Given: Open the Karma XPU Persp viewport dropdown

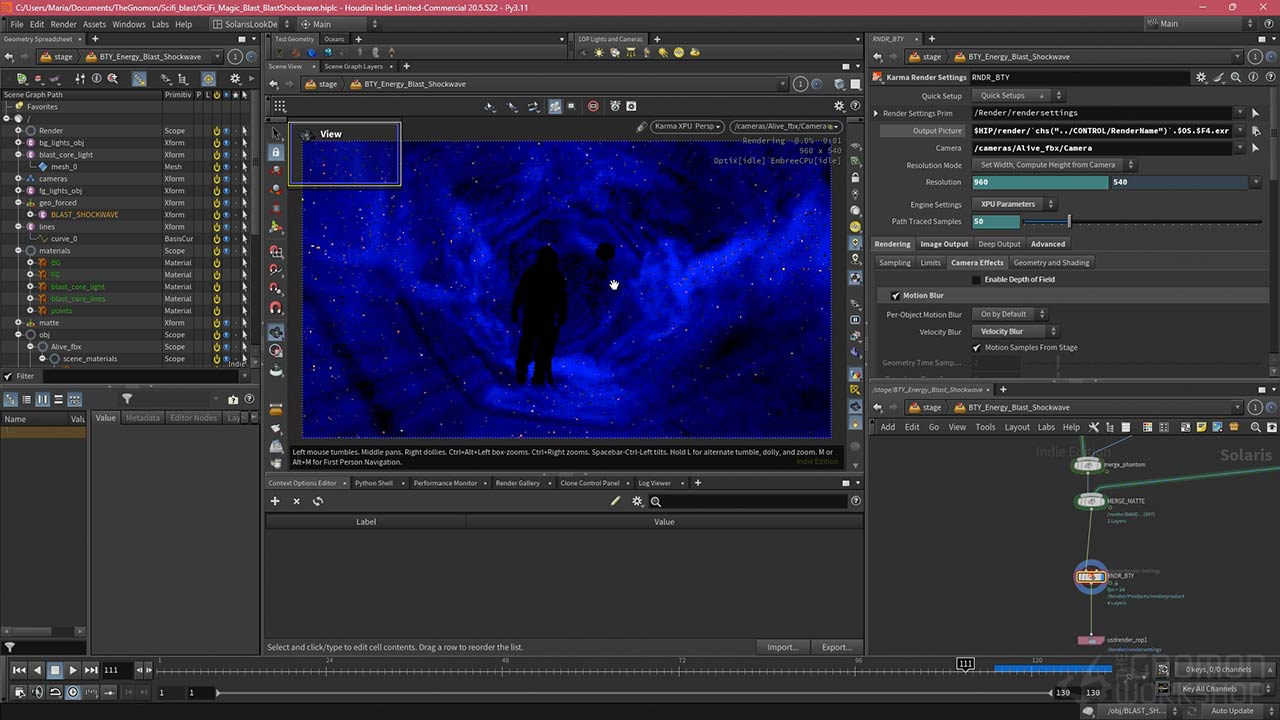Looking at the screenshot, I should [689, 127].
